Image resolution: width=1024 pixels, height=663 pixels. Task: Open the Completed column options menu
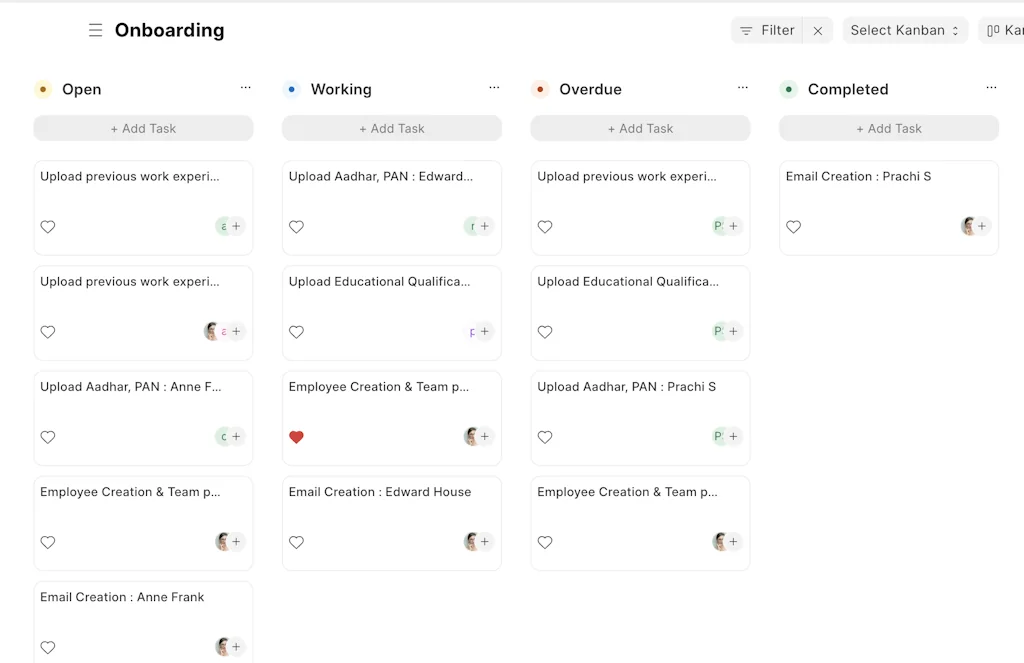[991, 88]
